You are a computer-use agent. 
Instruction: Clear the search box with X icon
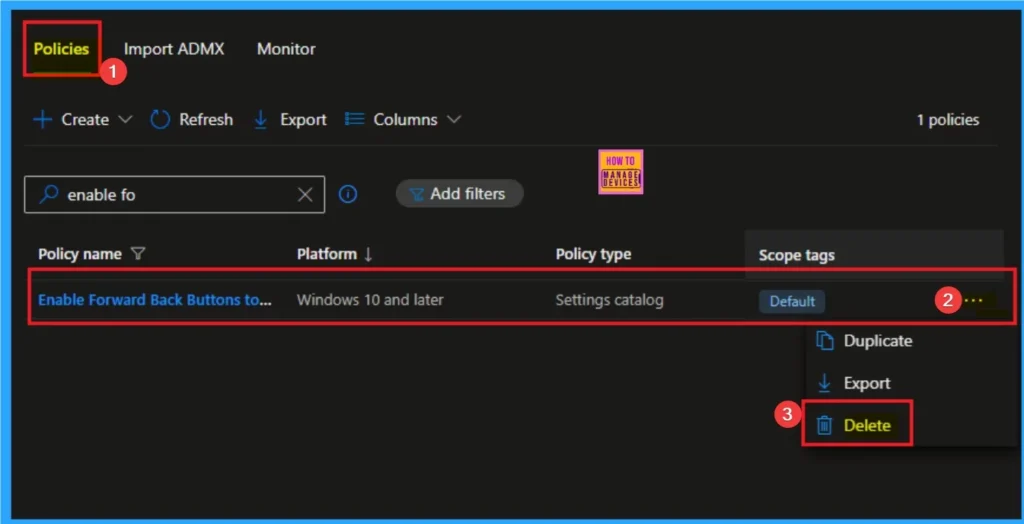[x=305, y=195]
